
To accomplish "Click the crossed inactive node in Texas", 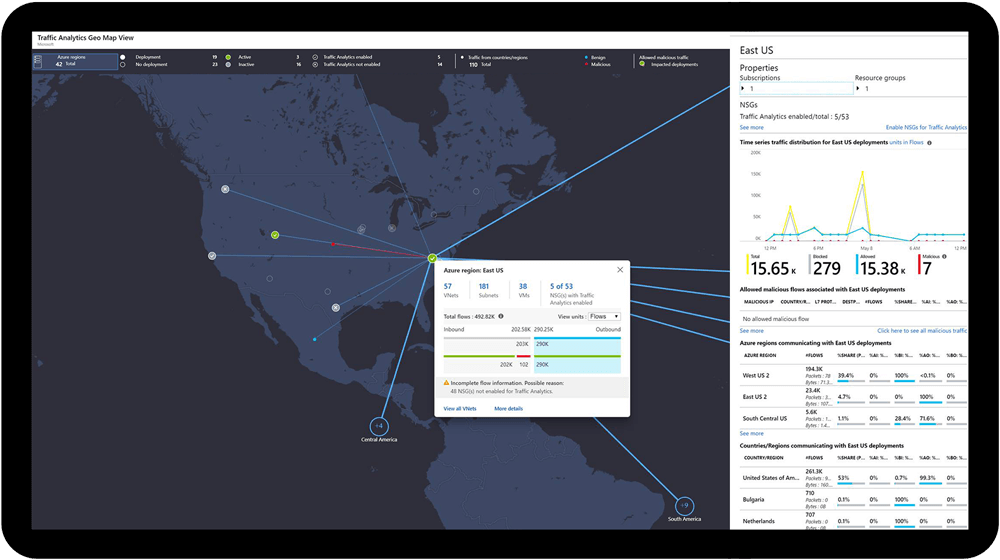I will click(x=335, y=307).
